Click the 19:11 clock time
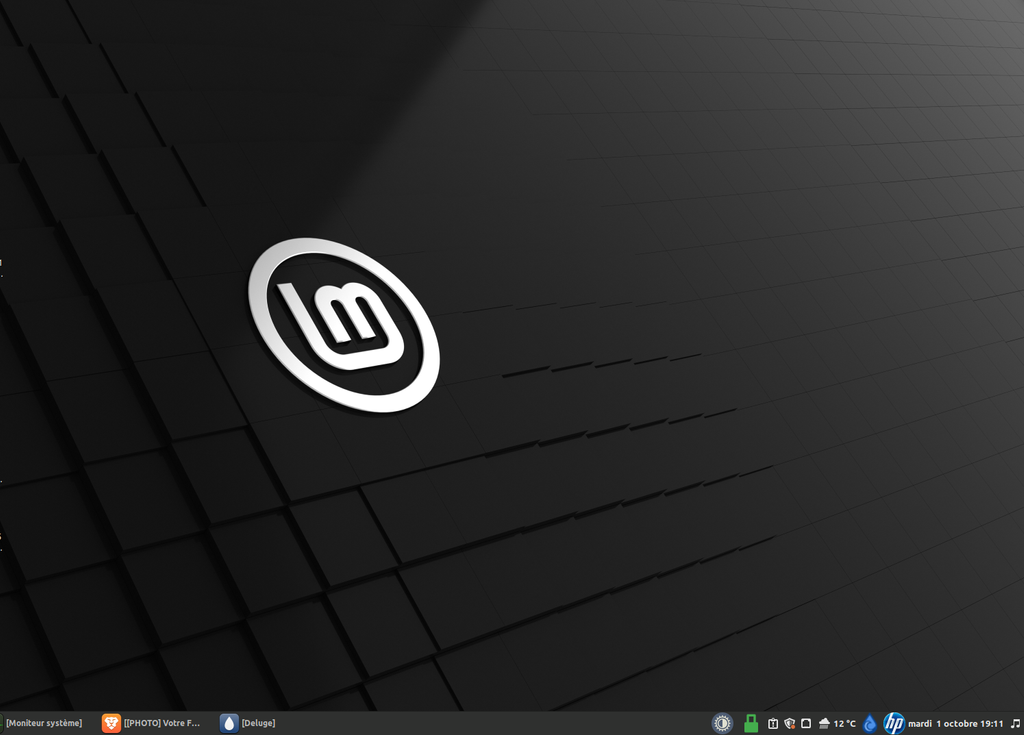The width and height of the screenshot is (1024, 735). pos(992,723)
